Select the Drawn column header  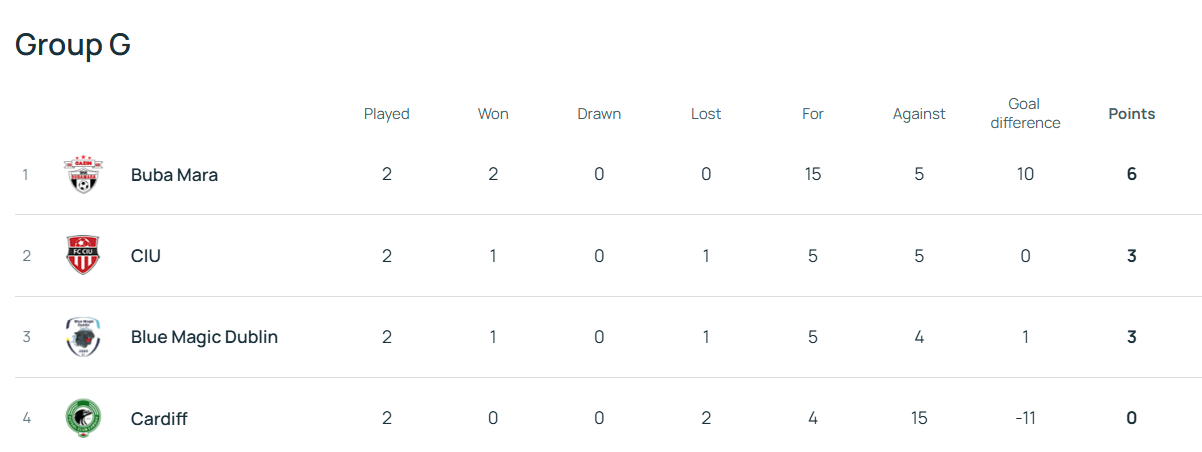coord(599,114)
